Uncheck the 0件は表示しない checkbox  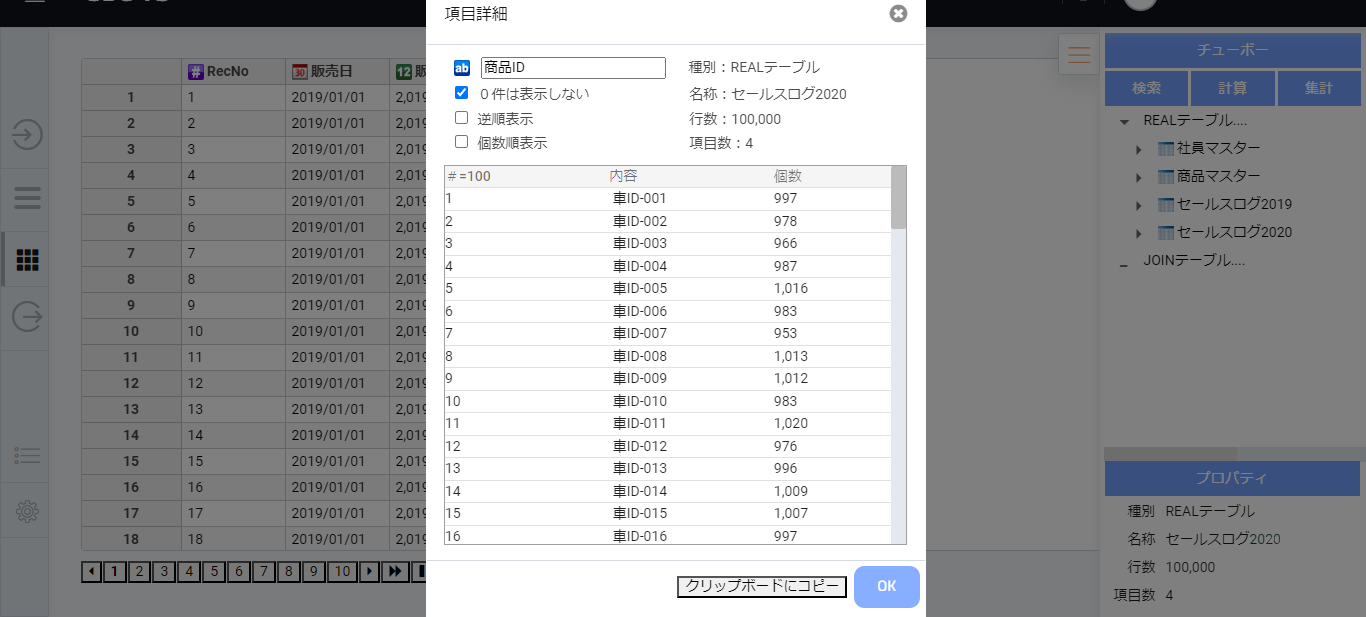(461, 92)
